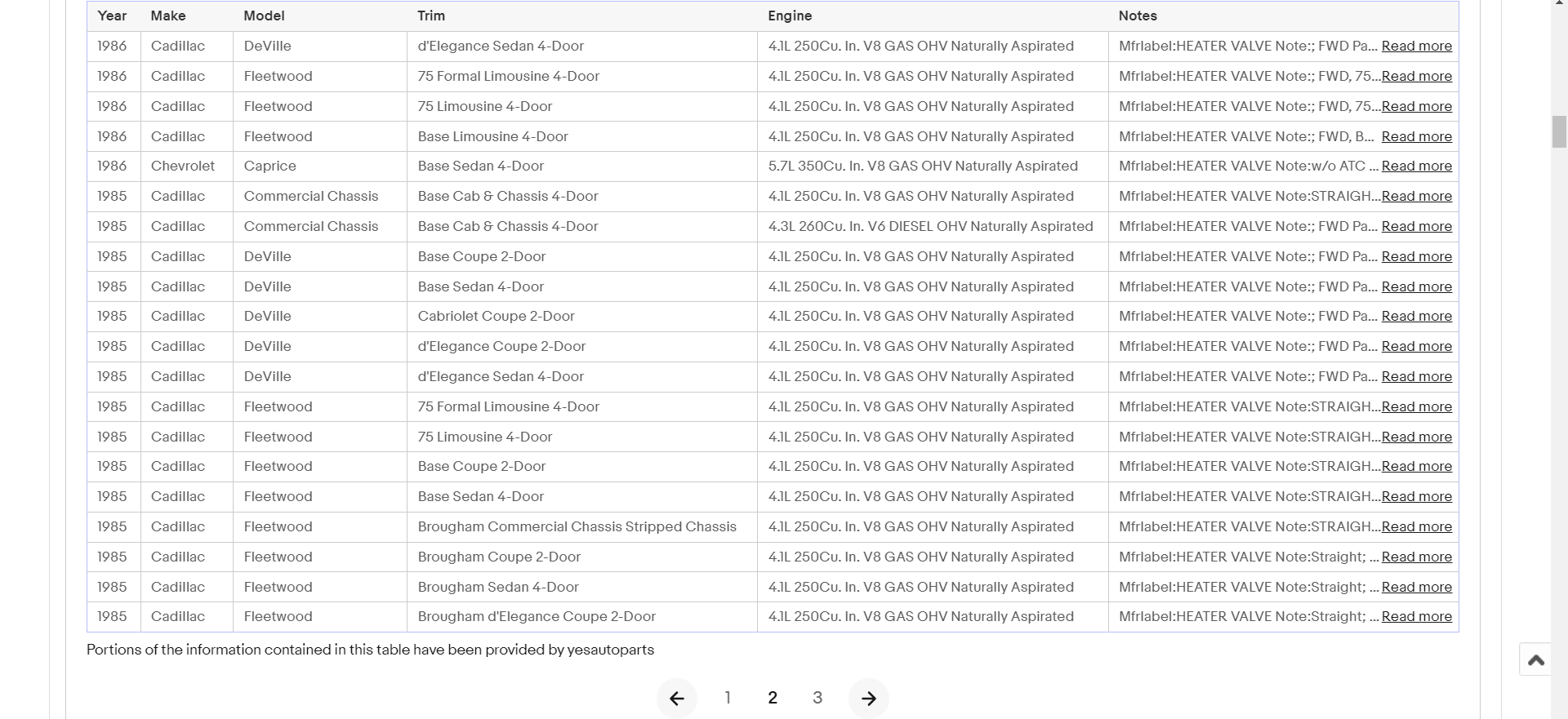Select page 2 in the pagination
Image resolution: width=1568 pixels, height=719 pixels.
coord(773,698)
